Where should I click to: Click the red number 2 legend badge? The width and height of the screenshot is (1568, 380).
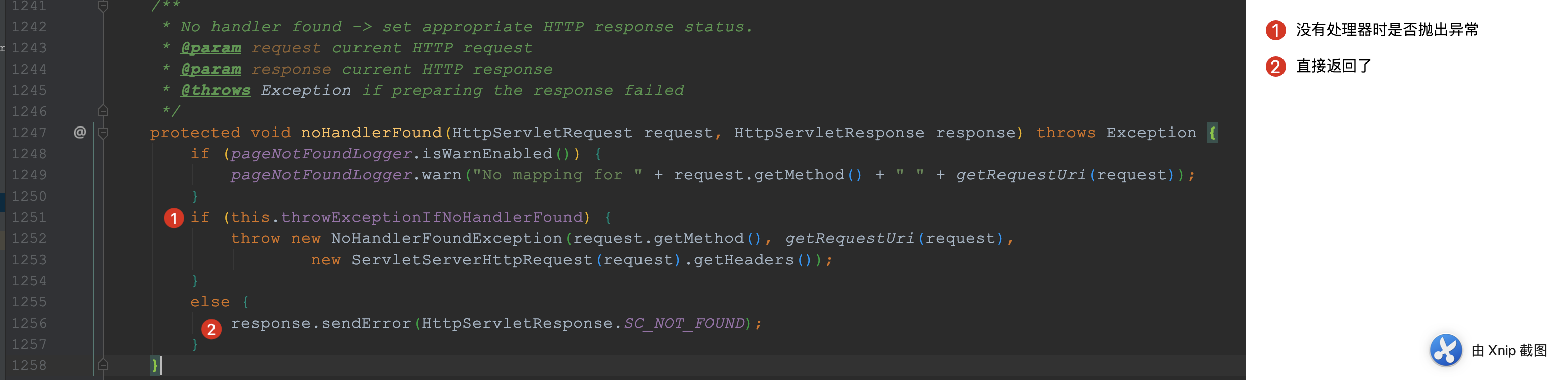click(1275, 66)
